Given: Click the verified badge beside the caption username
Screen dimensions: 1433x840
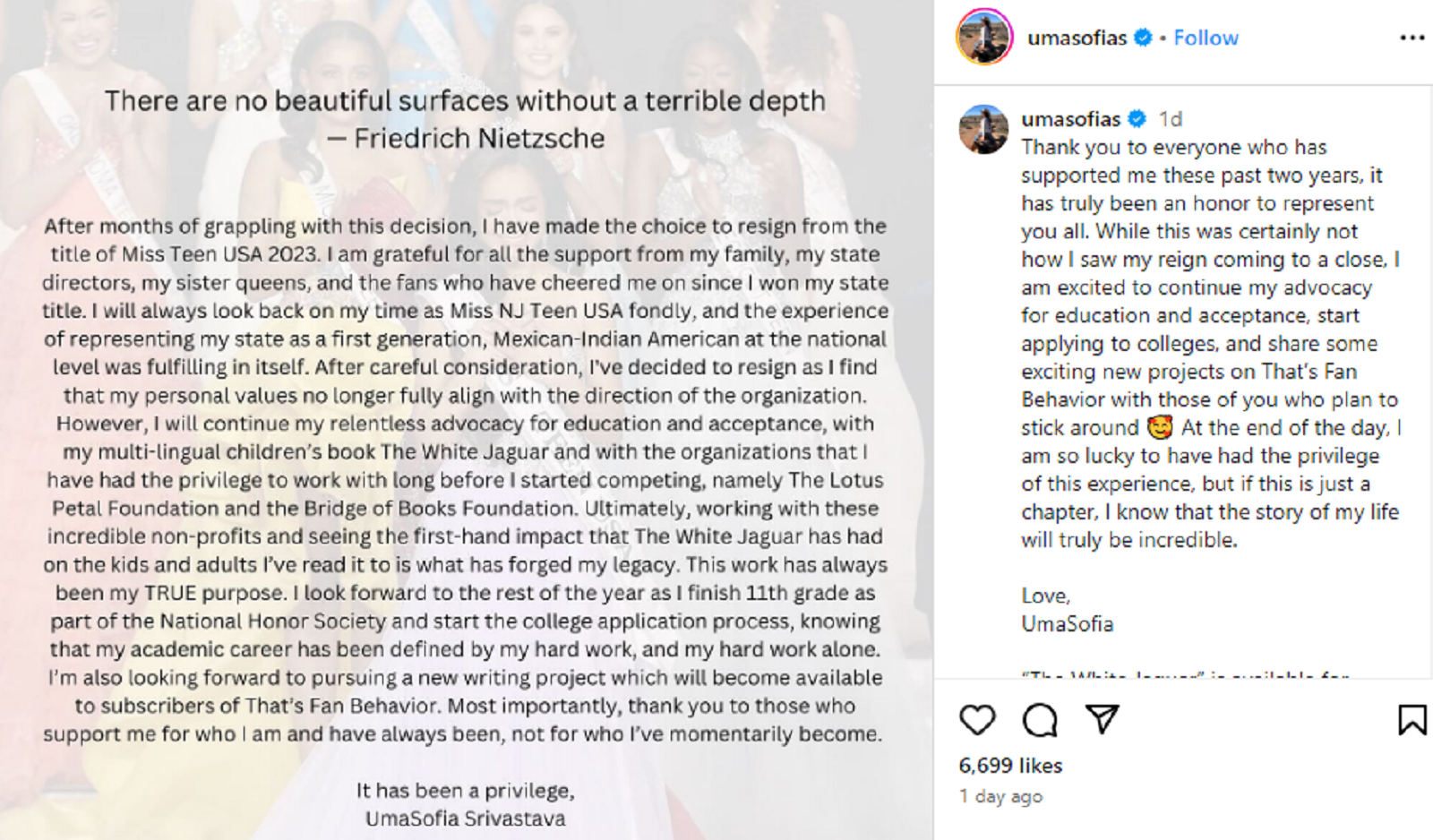Looking at the screenshot, I should tap(1137, 119).
